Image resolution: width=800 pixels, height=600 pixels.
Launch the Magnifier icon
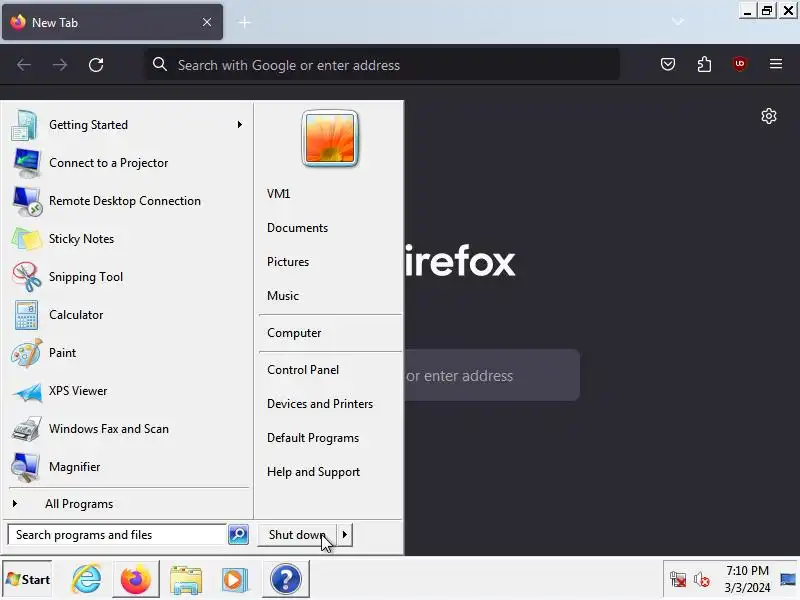click(26, 467)
